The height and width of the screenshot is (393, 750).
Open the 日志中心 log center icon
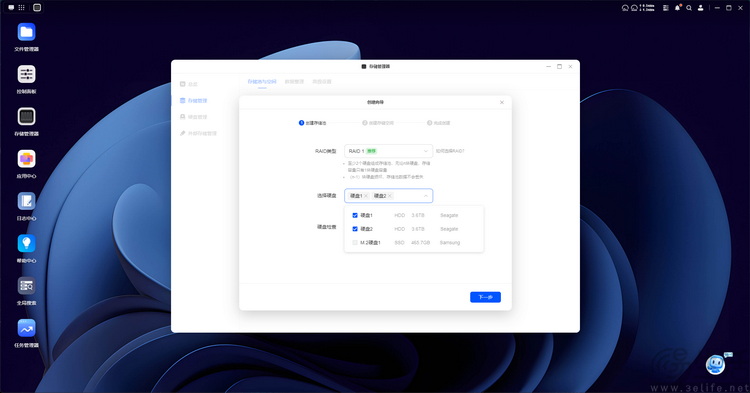click(26, 201)
